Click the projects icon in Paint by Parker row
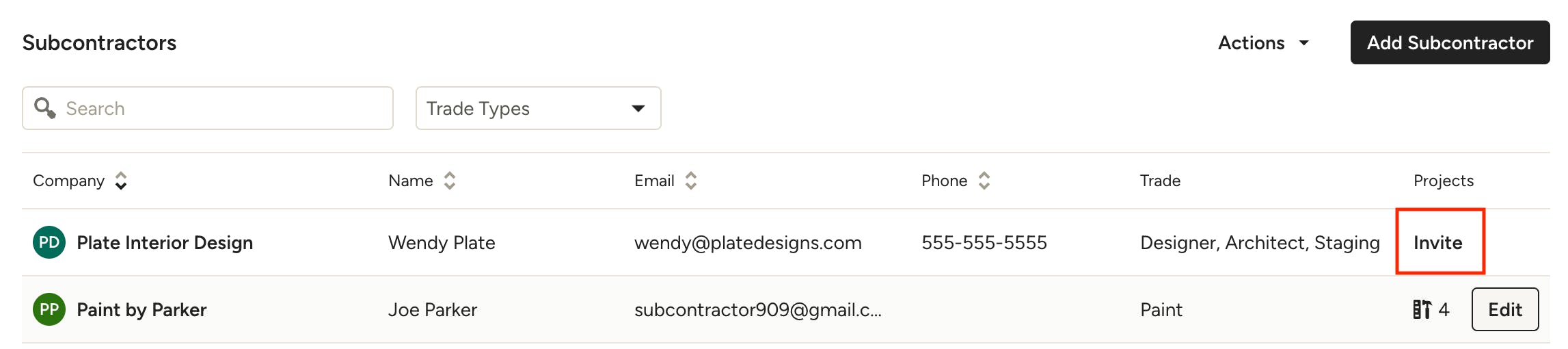Viewport: 1568px width, 349px height. point(1422,309)
